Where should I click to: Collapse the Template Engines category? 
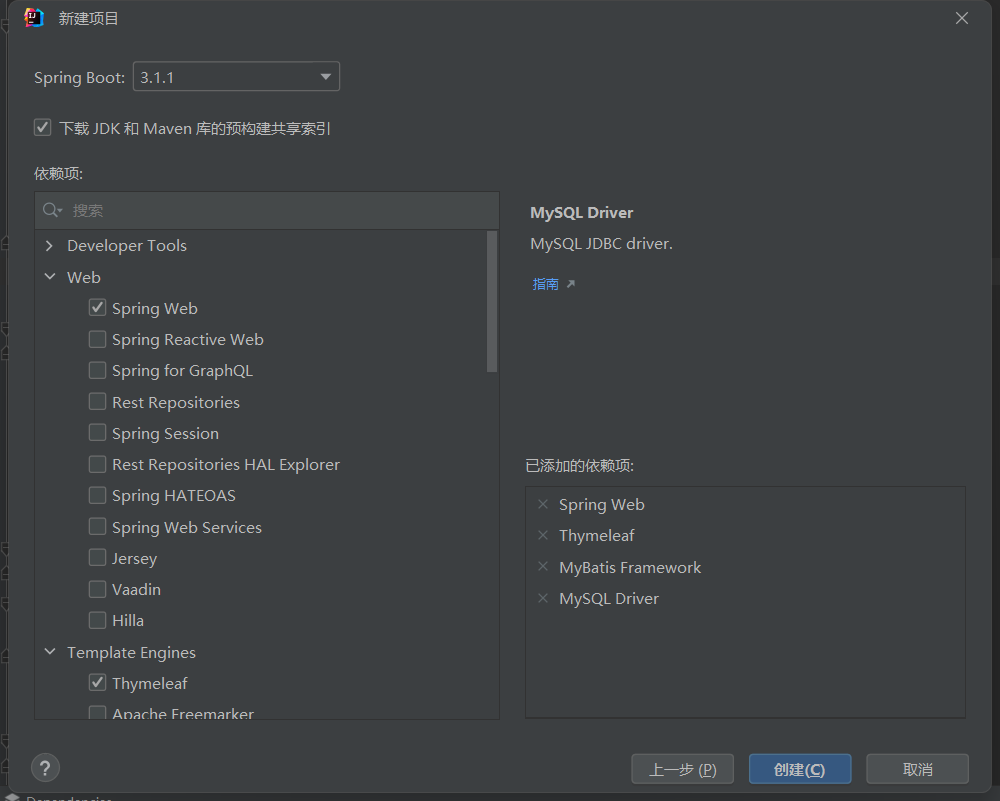(x=49, y=652)
